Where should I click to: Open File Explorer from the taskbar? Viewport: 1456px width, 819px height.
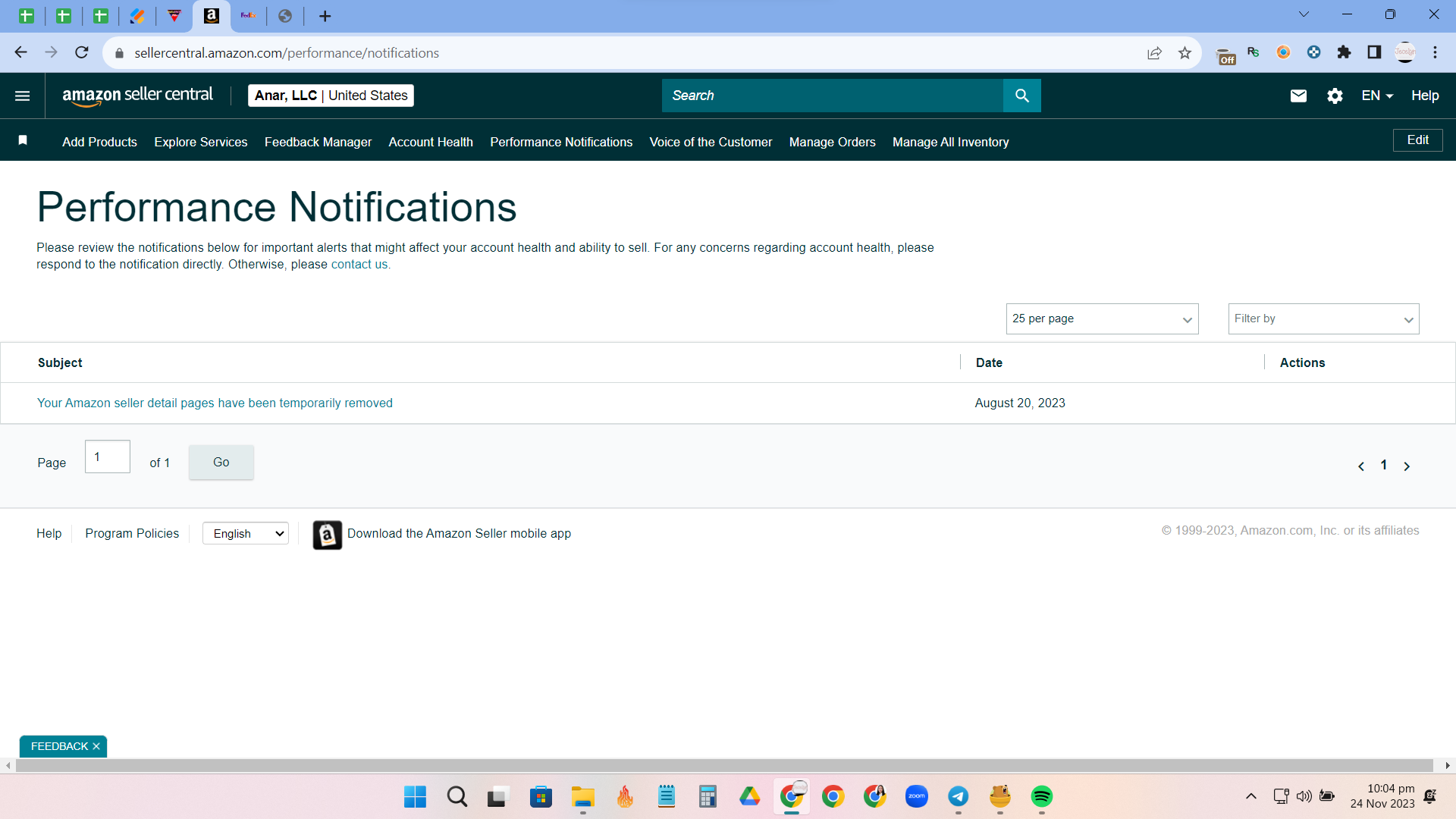pos(582,796)
